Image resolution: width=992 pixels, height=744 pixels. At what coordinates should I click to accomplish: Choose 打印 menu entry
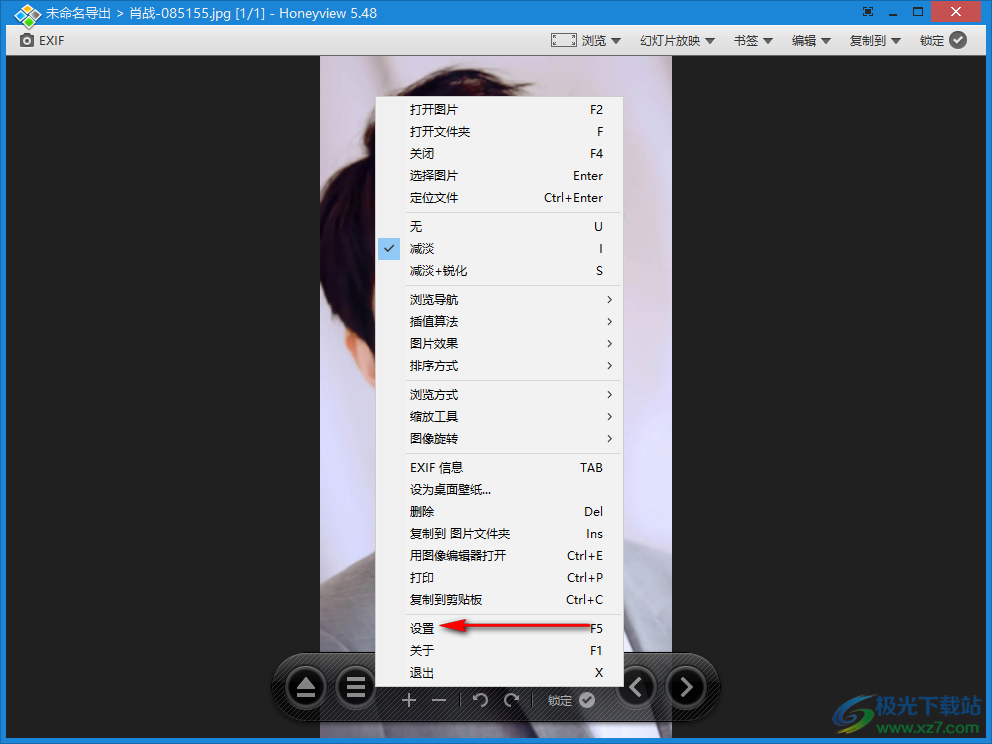(500, 578)
